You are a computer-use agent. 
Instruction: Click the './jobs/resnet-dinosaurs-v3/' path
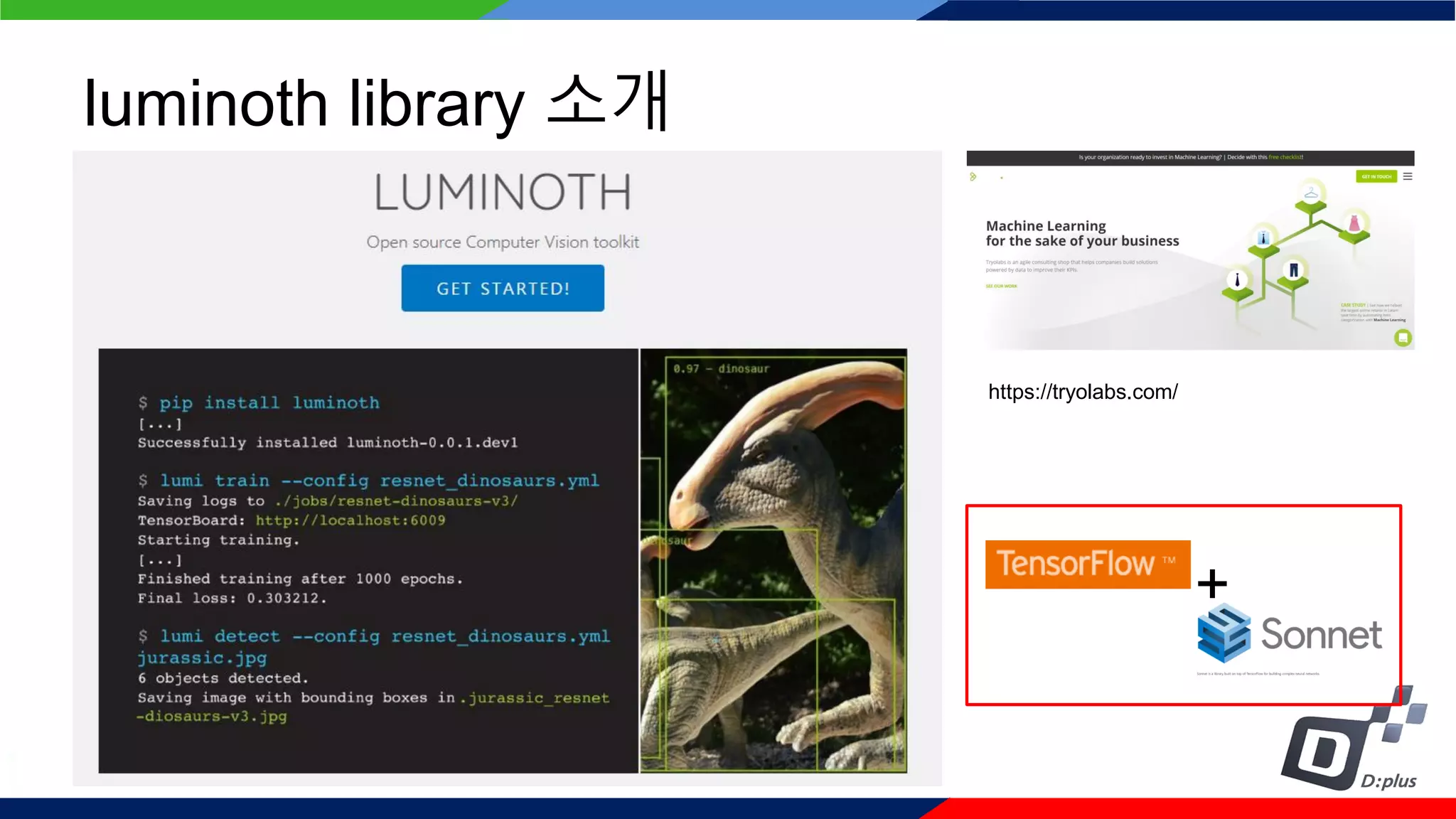[396, 501]
